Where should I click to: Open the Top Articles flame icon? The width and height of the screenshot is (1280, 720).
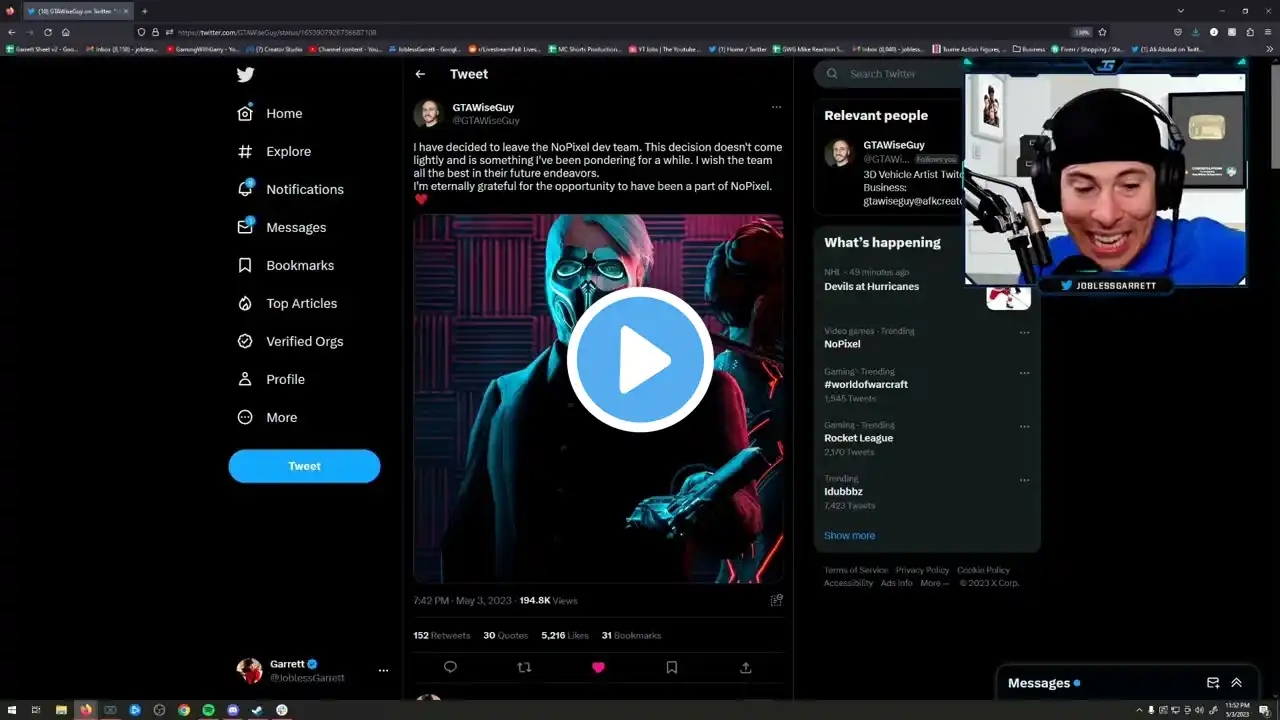(x=245, y=303)
